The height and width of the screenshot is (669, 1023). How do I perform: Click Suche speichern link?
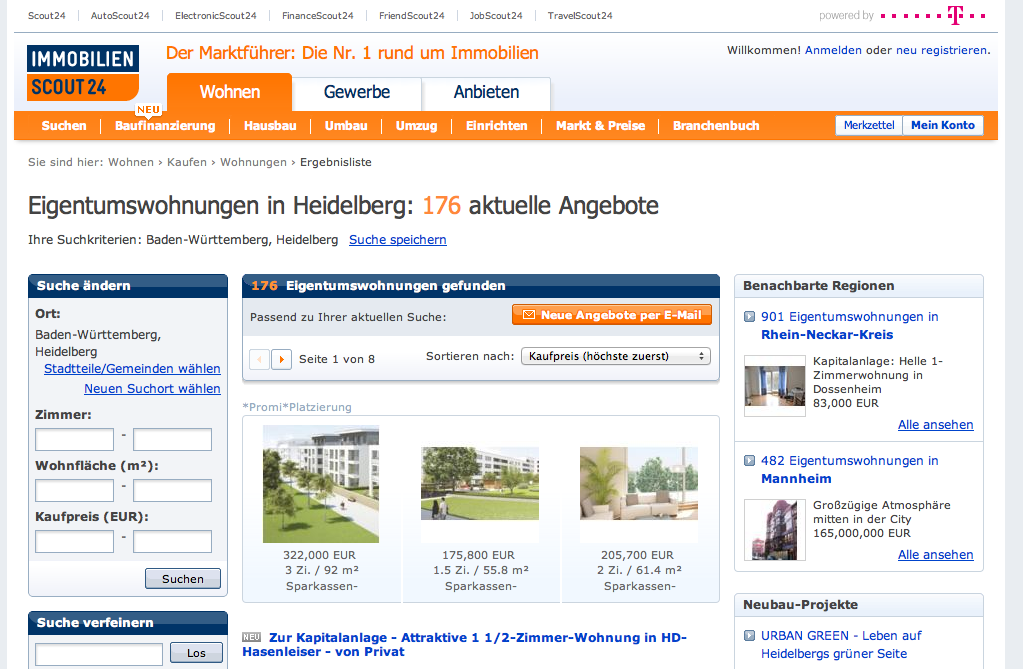pyautogui.click(x=398, y=240)
